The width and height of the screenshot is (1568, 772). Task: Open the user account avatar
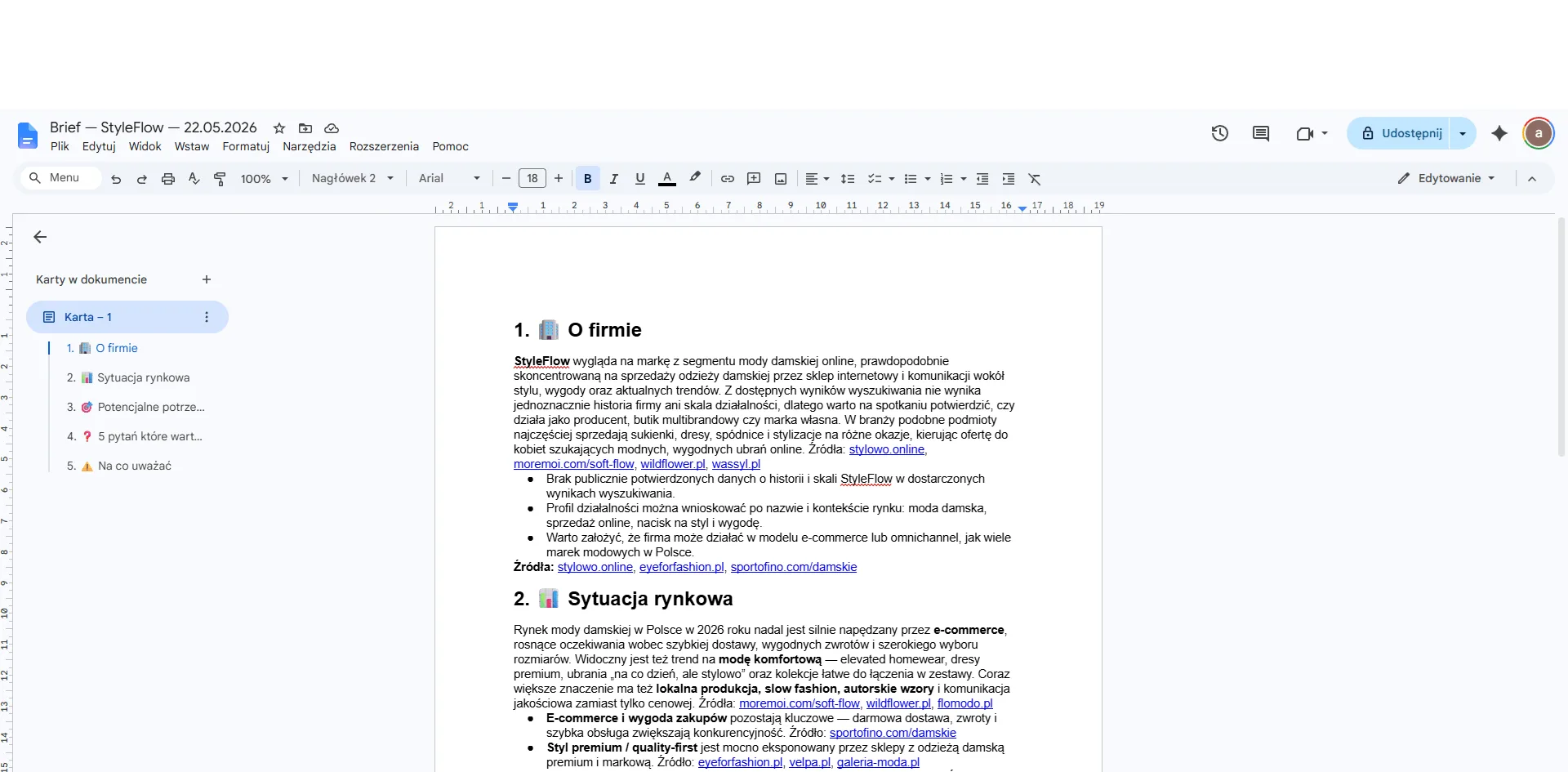pyautogui.click(x=1539, y=133)
